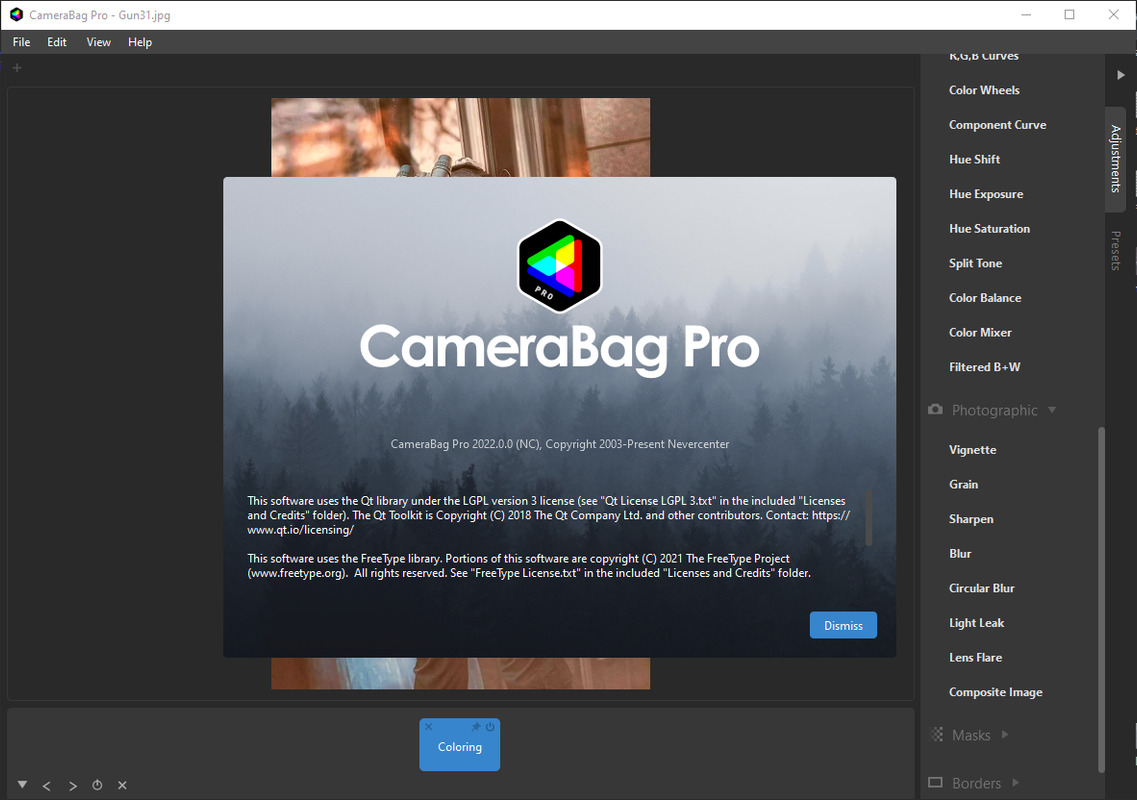Screen dimensions: 1137x800
Task: Add Blur adjustment
Action: pos(959,553)
